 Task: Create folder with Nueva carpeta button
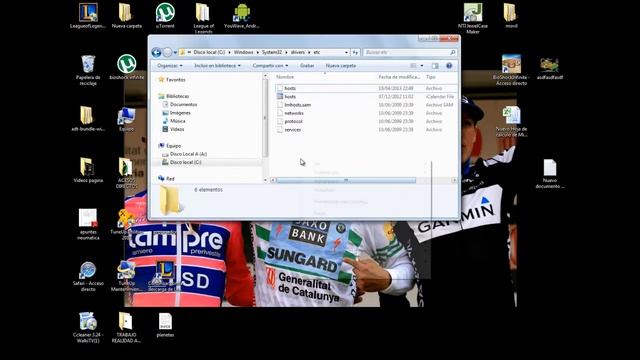pyautogui.click(x=340, y=66)
